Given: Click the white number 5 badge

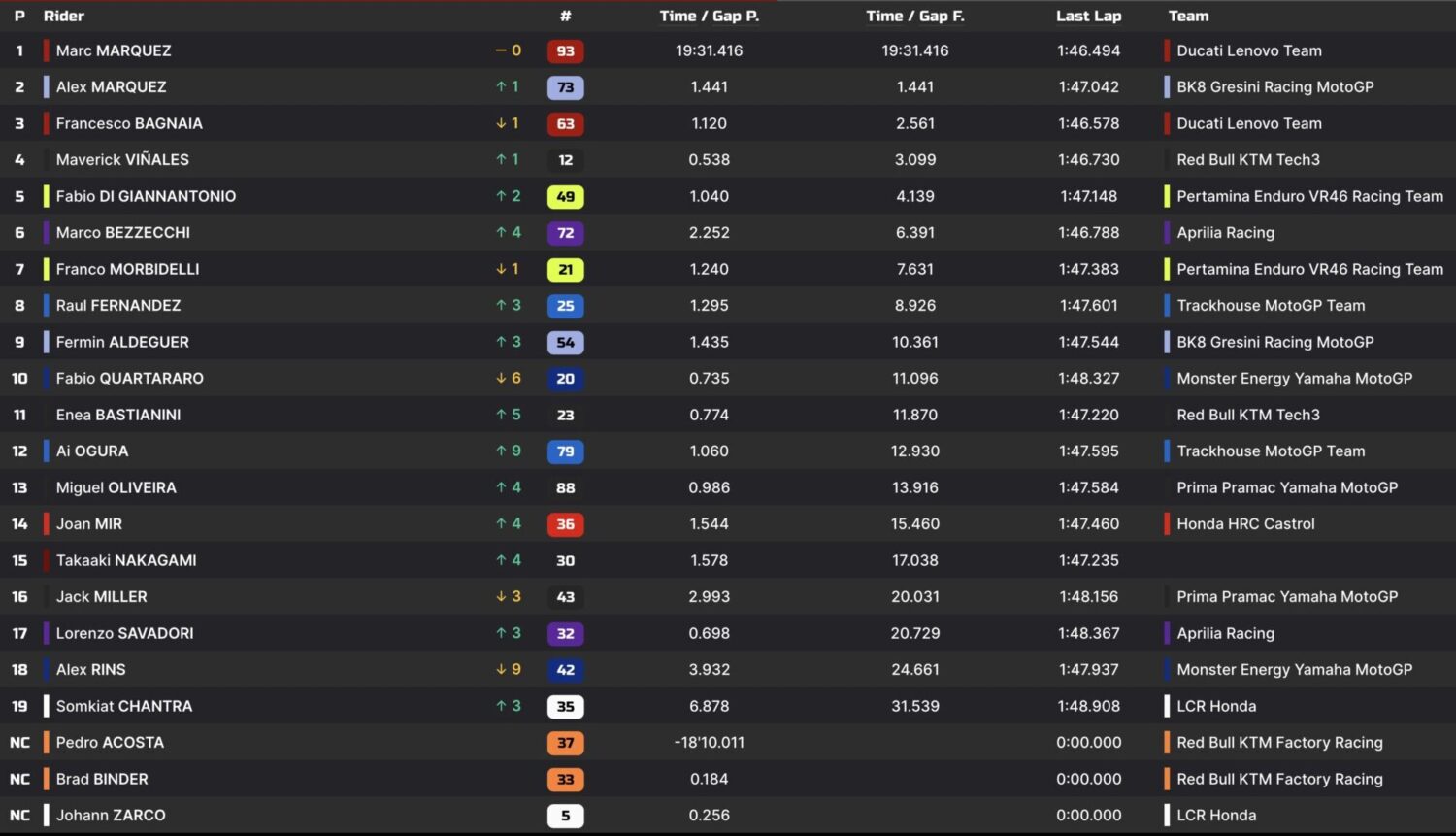Looking at the screenshot, I should [565, 816].
